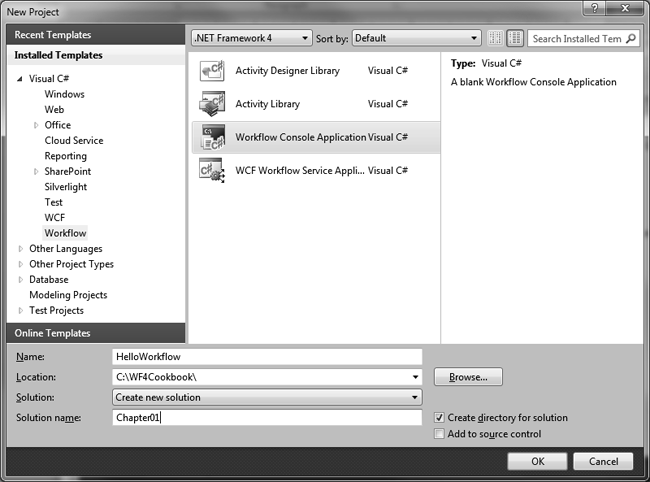
Task: Switch to medium icons view
Action: 515,38
